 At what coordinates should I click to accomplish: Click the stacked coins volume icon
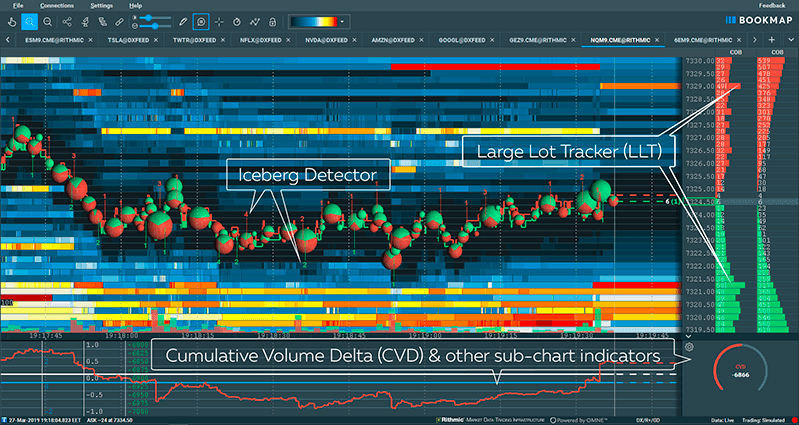(101, 22)
